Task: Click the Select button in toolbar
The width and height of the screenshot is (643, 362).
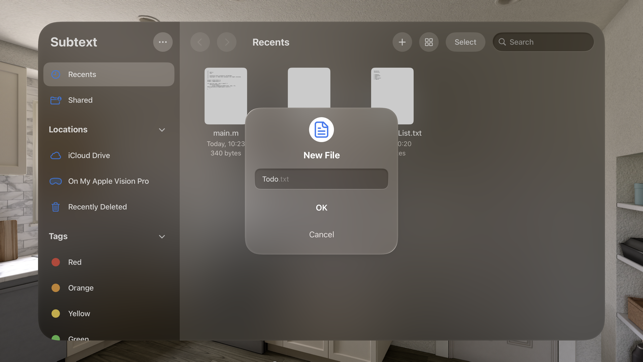Action: (x=465, y=42)
